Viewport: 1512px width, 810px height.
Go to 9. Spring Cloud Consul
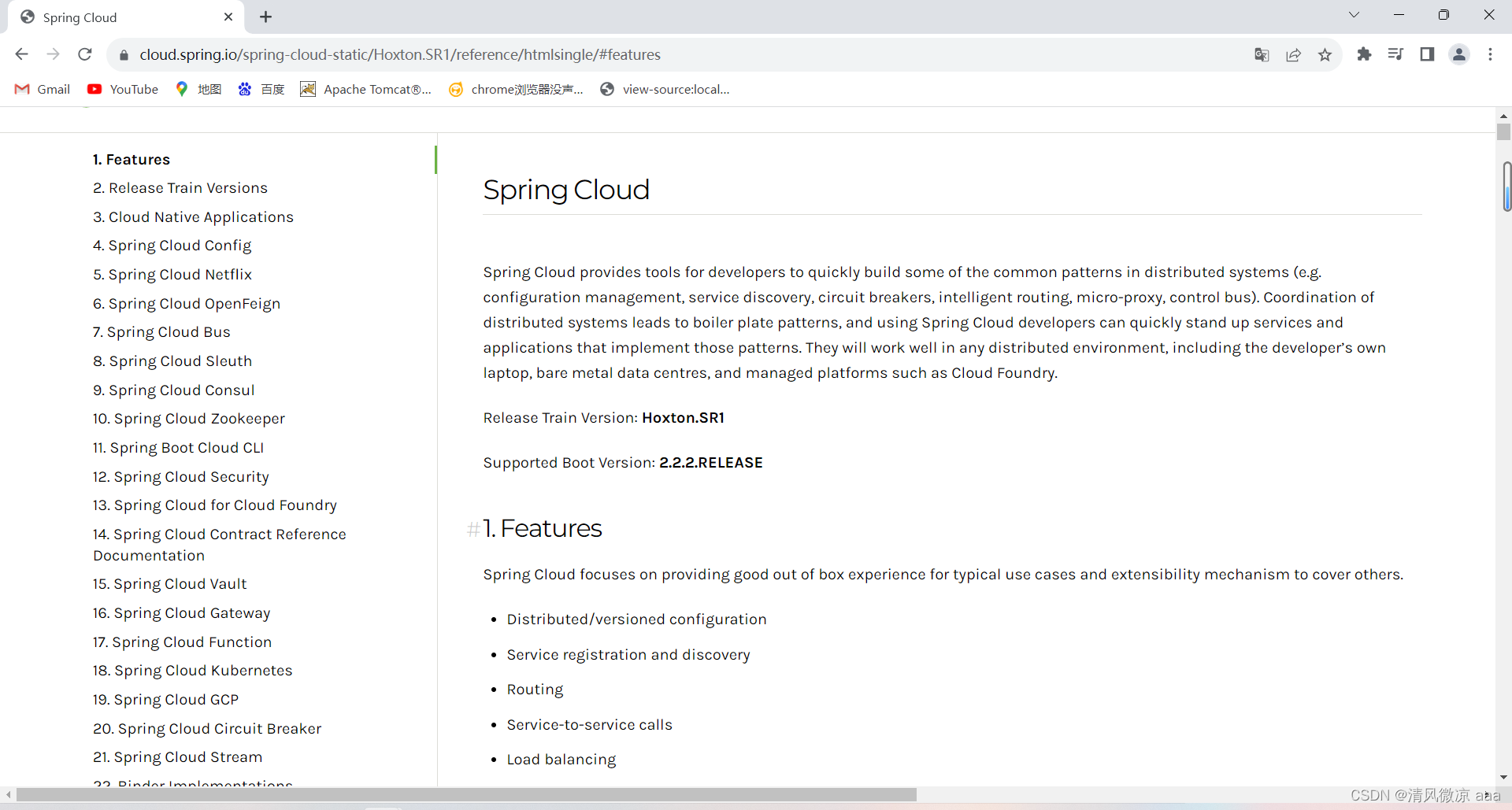coord(173,390)
